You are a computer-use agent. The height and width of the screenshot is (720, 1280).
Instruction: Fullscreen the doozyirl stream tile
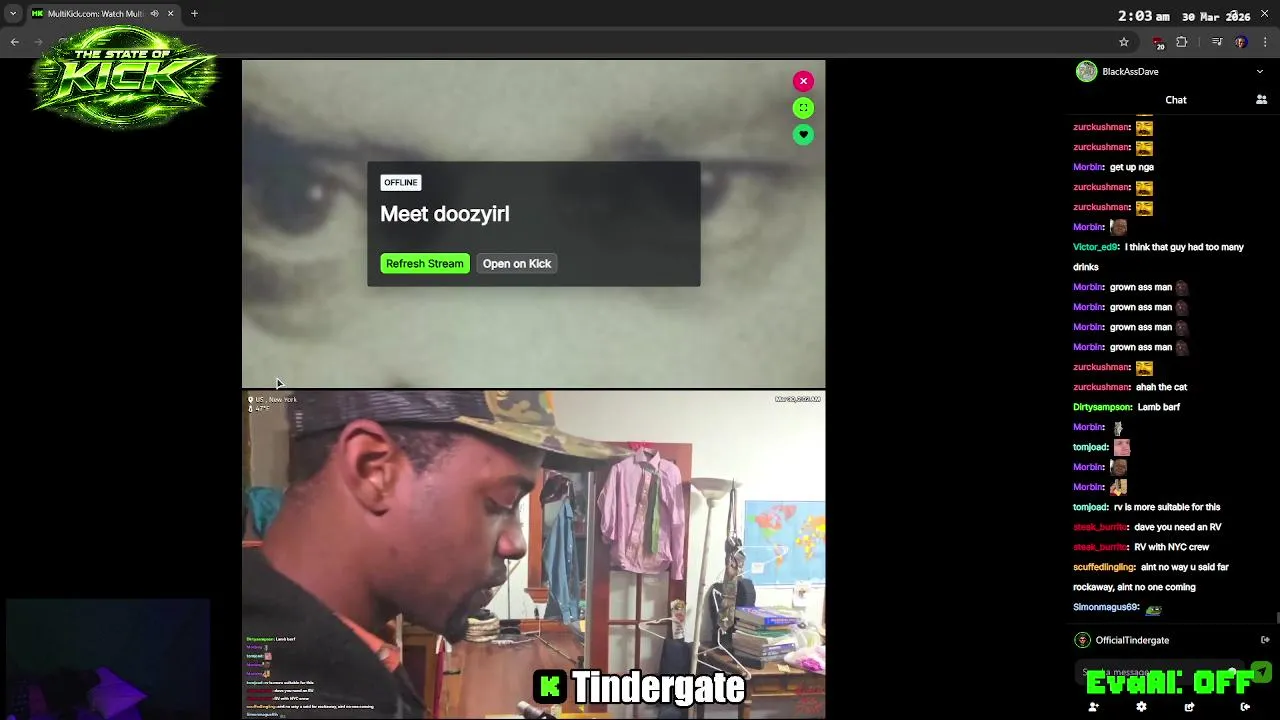tap(803, 108)
